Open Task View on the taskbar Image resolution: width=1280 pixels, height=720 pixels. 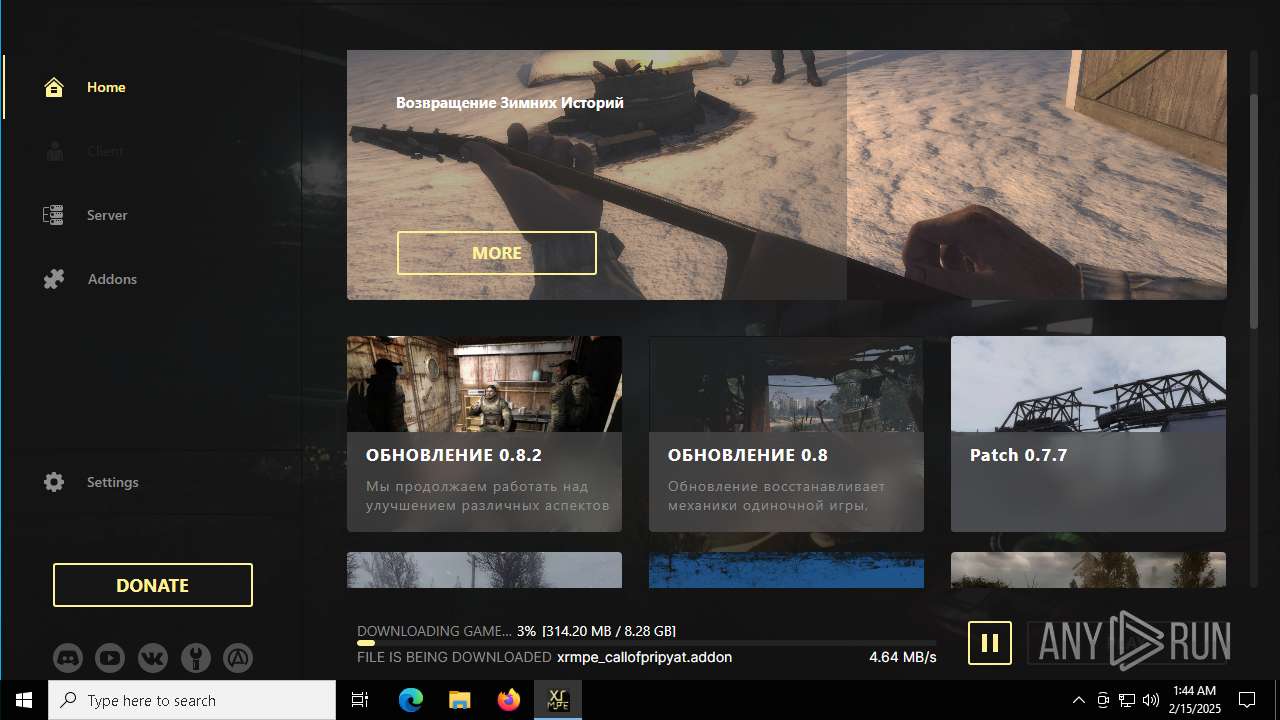(360, 700)
